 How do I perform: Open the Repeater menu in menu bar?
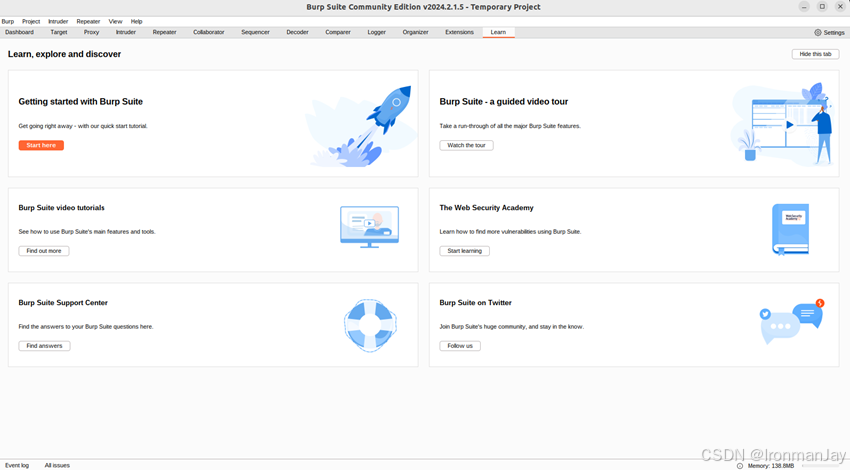click(x=88, y=22)
